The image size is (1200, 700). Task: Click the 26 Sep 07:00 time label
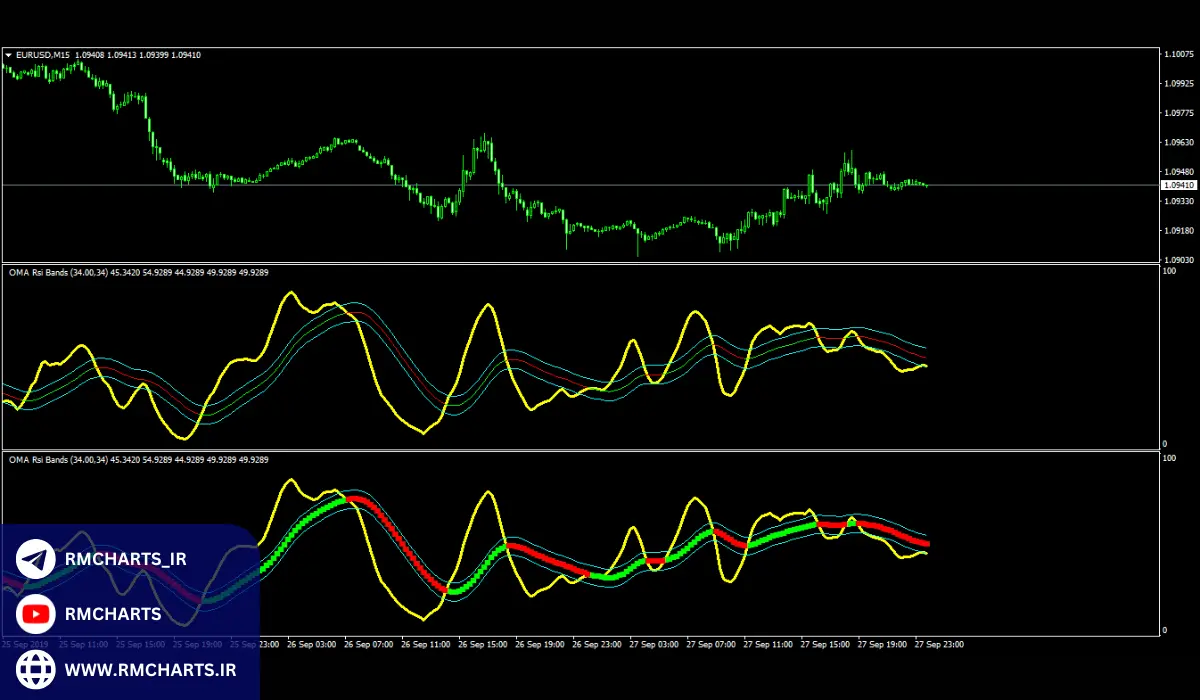pyautogui.click(x=368, y=645)
